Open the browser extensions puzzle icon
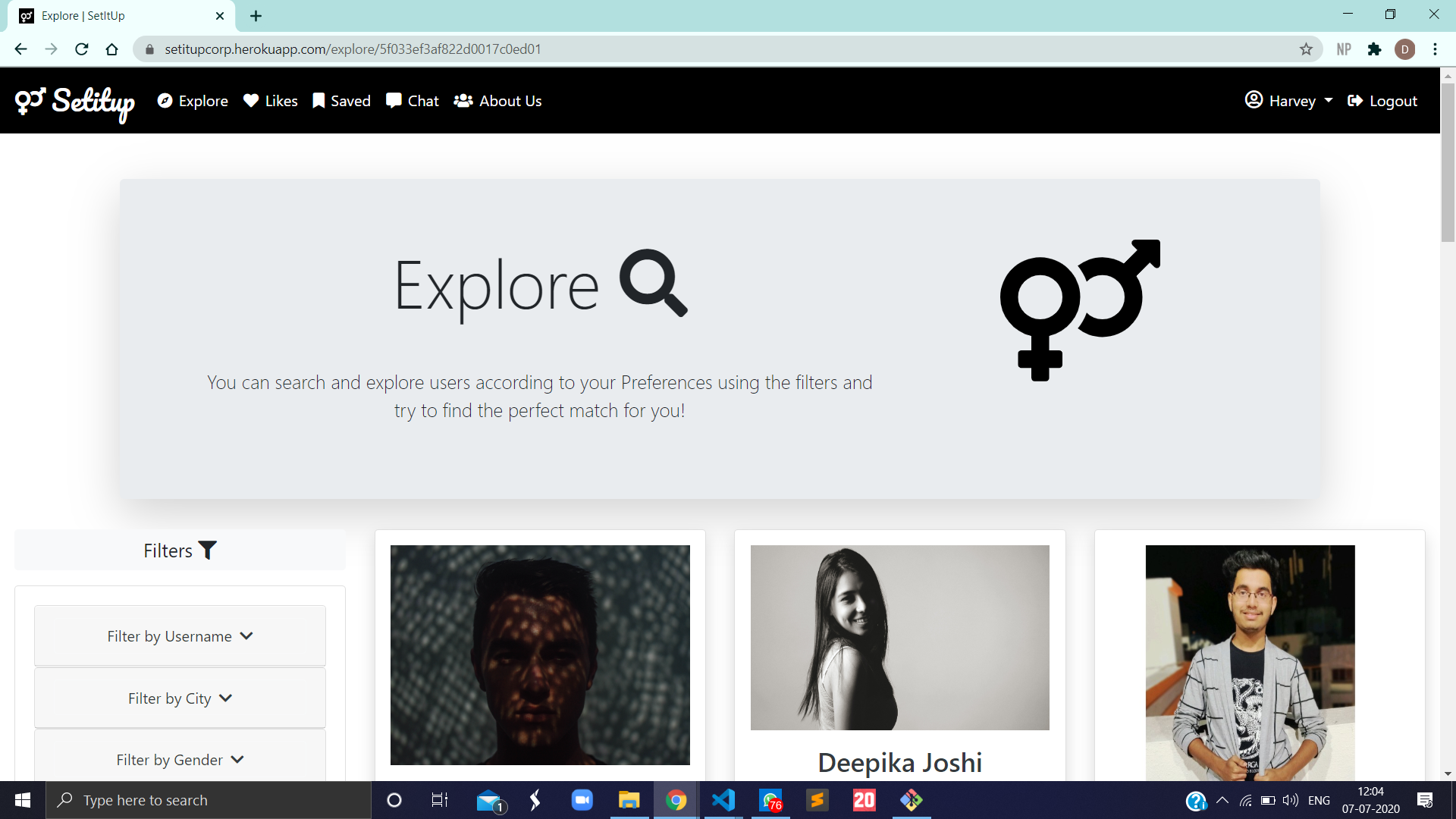This screenshot has height=819, width=1456. click(1374, 49)
